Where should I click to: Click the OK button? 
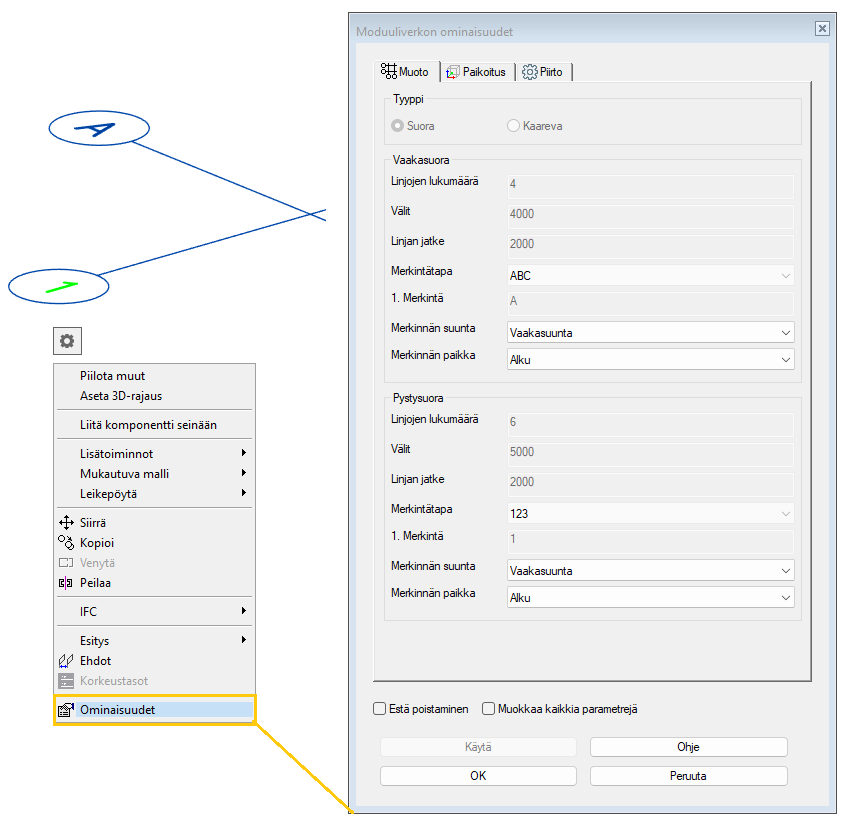pyautogui.click(x=478, y=776)
